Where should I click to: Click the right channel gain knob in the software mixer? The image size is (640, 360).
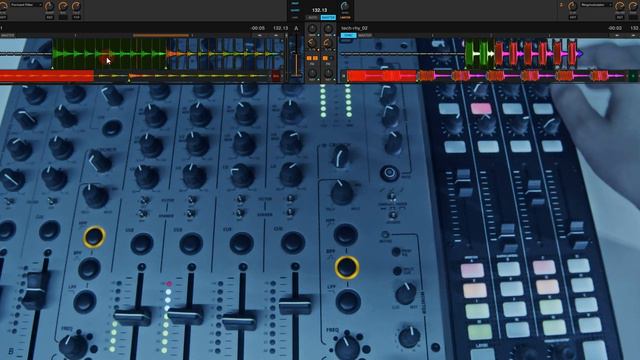[328, 29]
